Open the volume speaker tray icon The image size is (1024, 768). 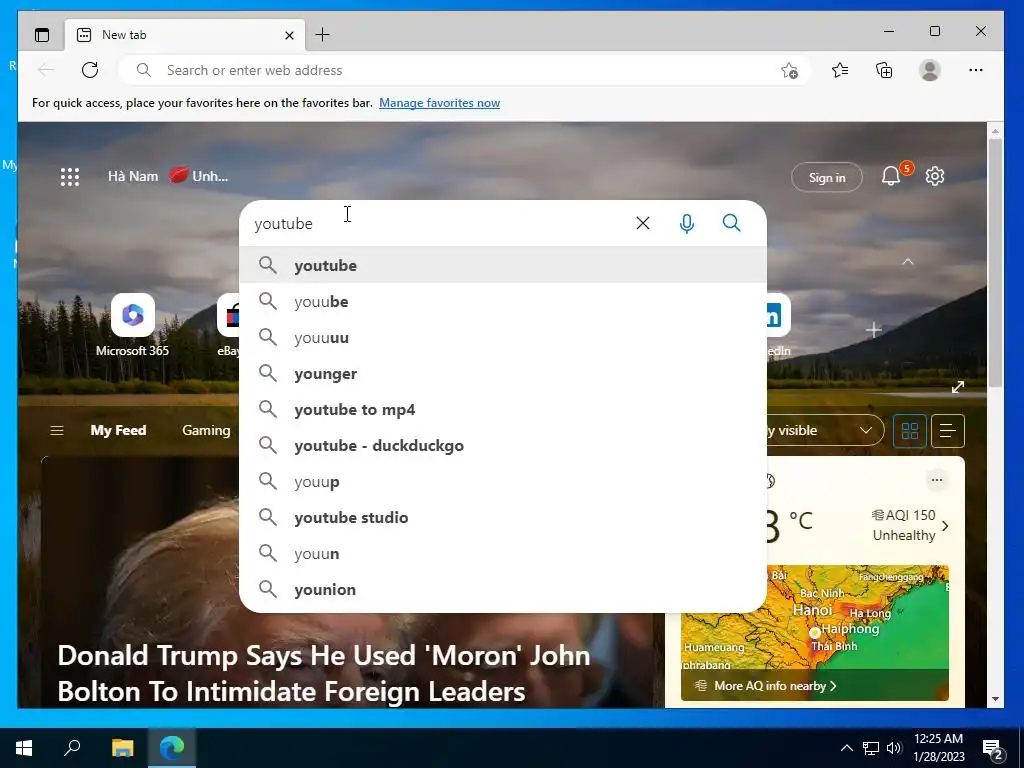[x=894, y=748]
